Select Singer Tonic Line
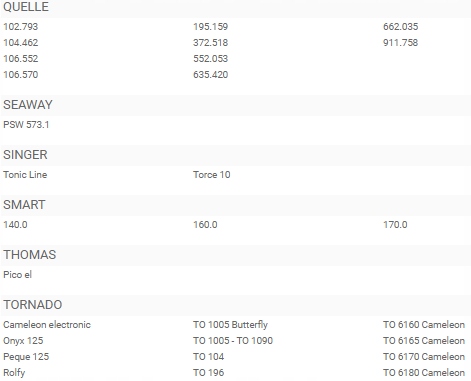The height and width of the screenshot is (381, 471). [25, 175]
